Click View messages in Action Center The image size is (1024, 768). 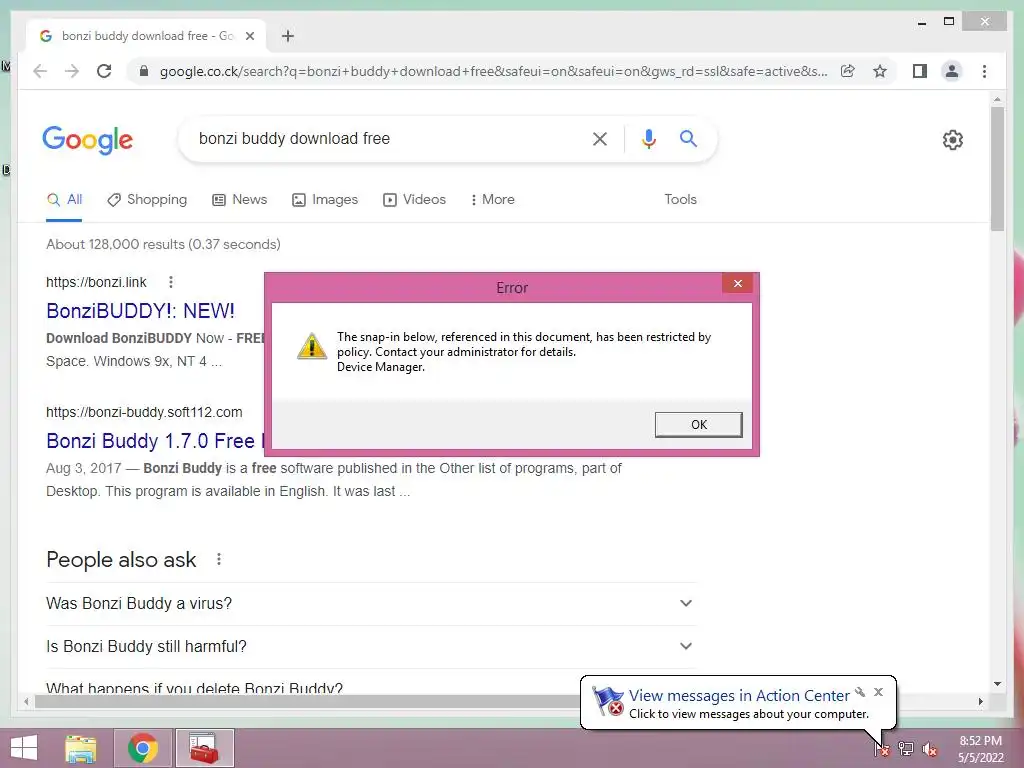[x=739, y=696]
